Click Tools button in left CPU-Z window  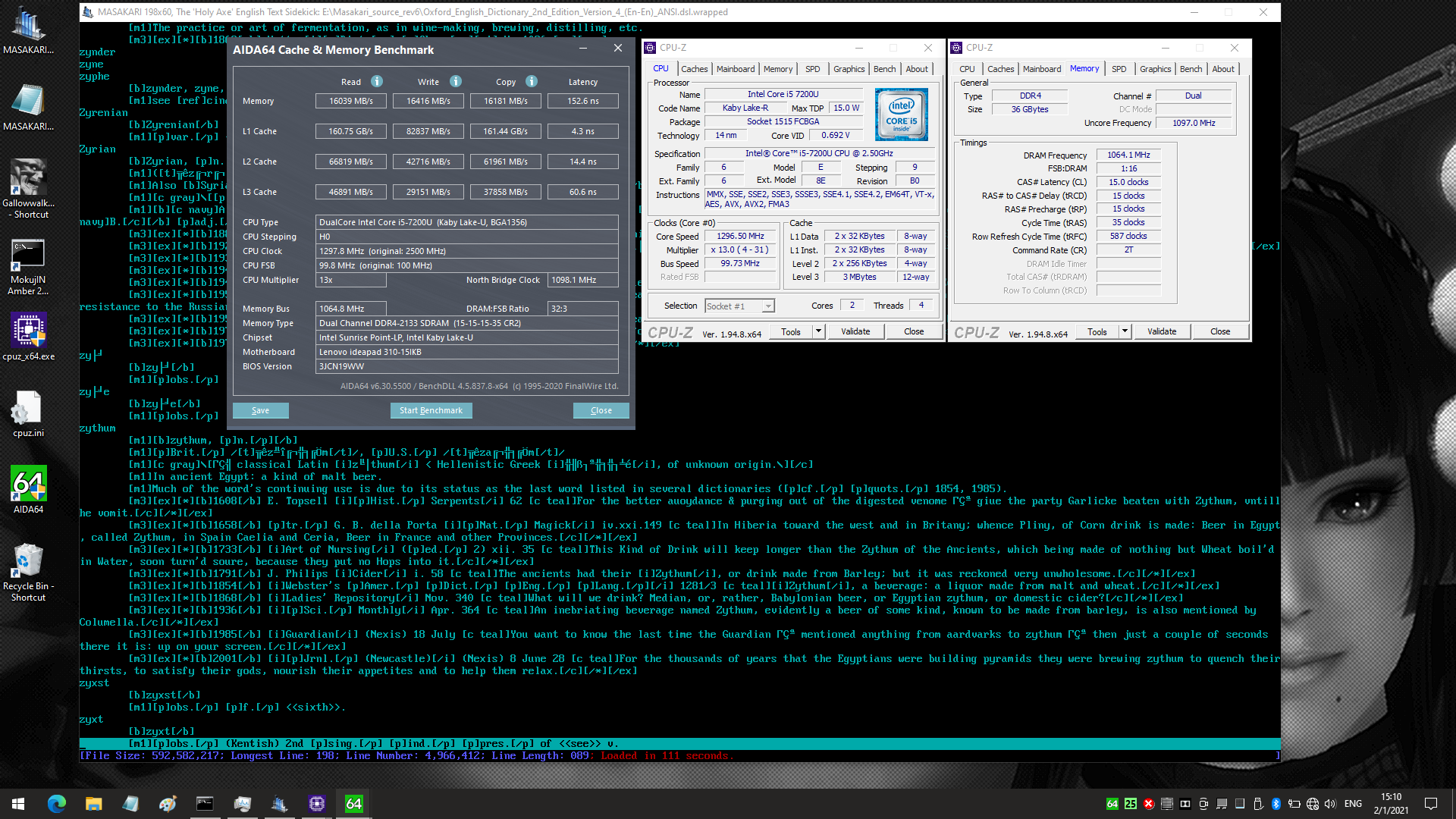coord(791,331)
